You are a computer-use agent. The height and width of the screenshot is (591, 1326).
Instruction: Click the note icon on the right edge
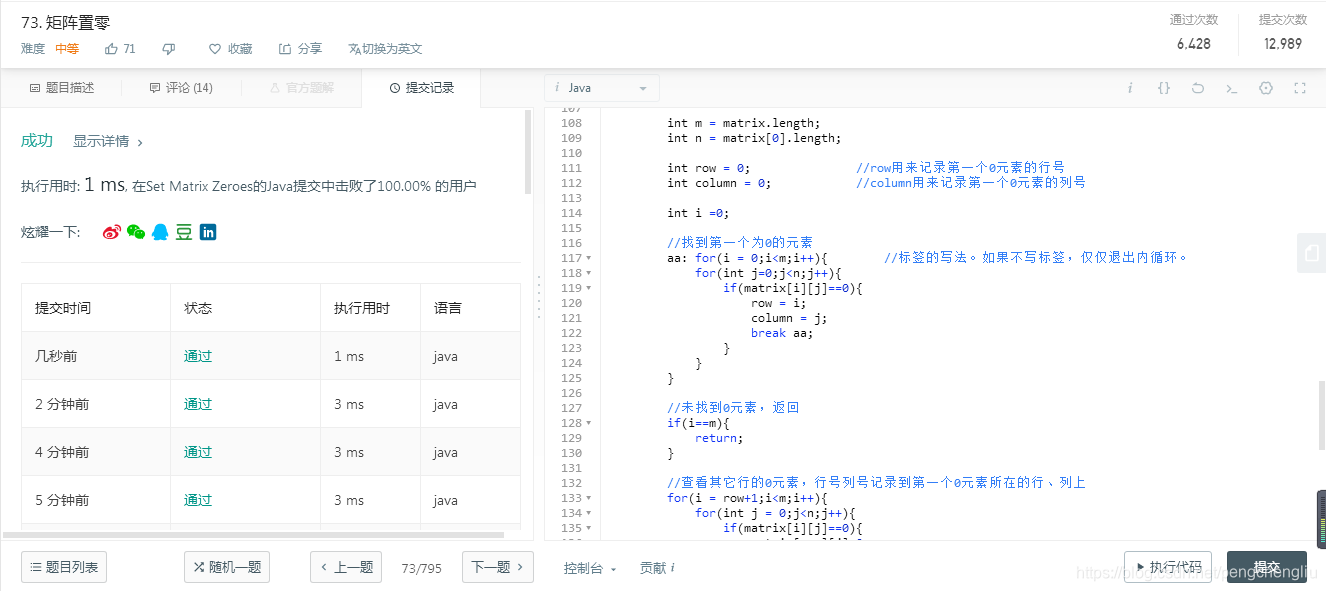tap(1312, 253)
